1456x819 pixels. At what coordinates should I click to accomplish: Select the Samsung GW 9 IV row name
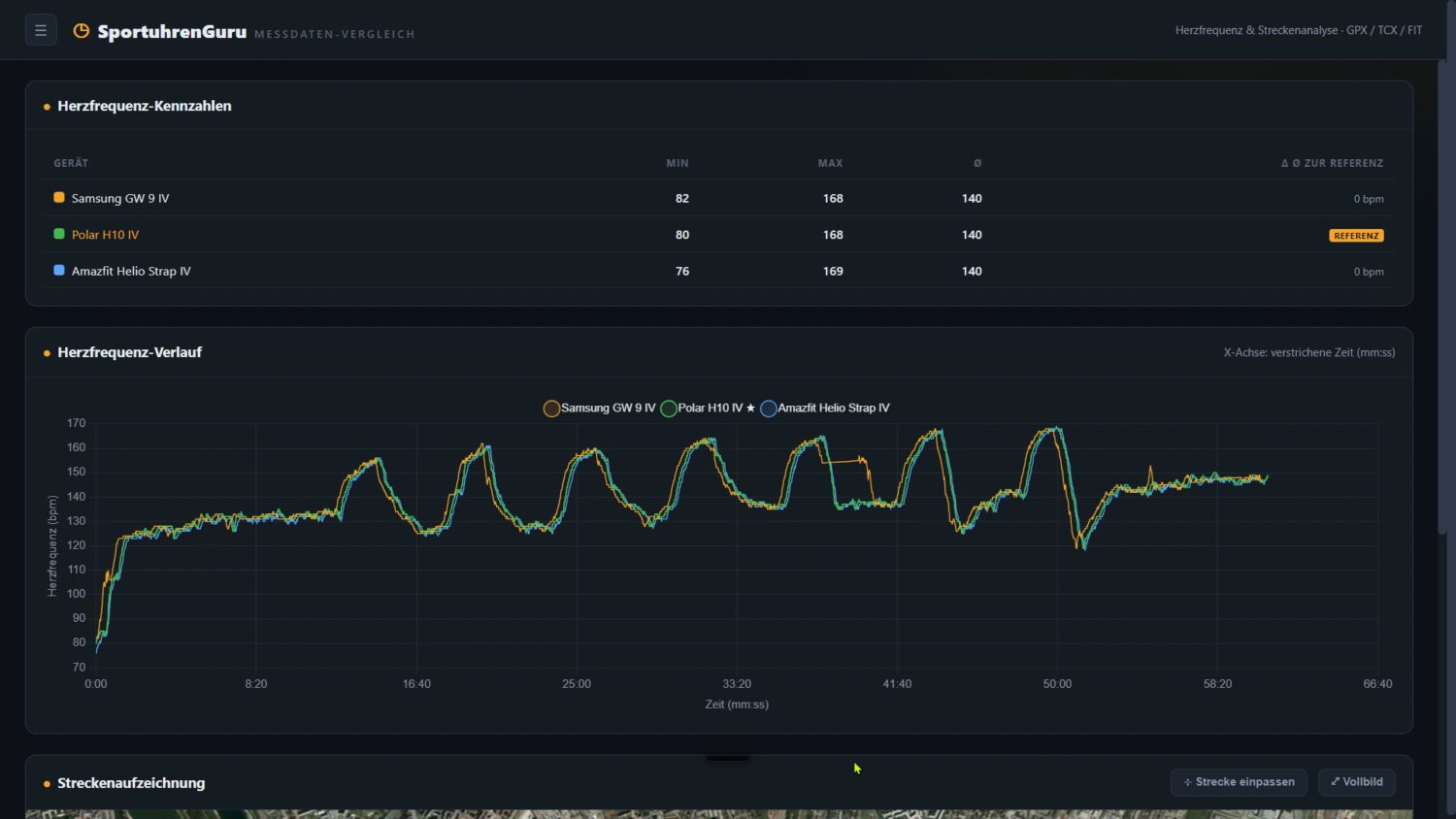(x=120, y=198)
